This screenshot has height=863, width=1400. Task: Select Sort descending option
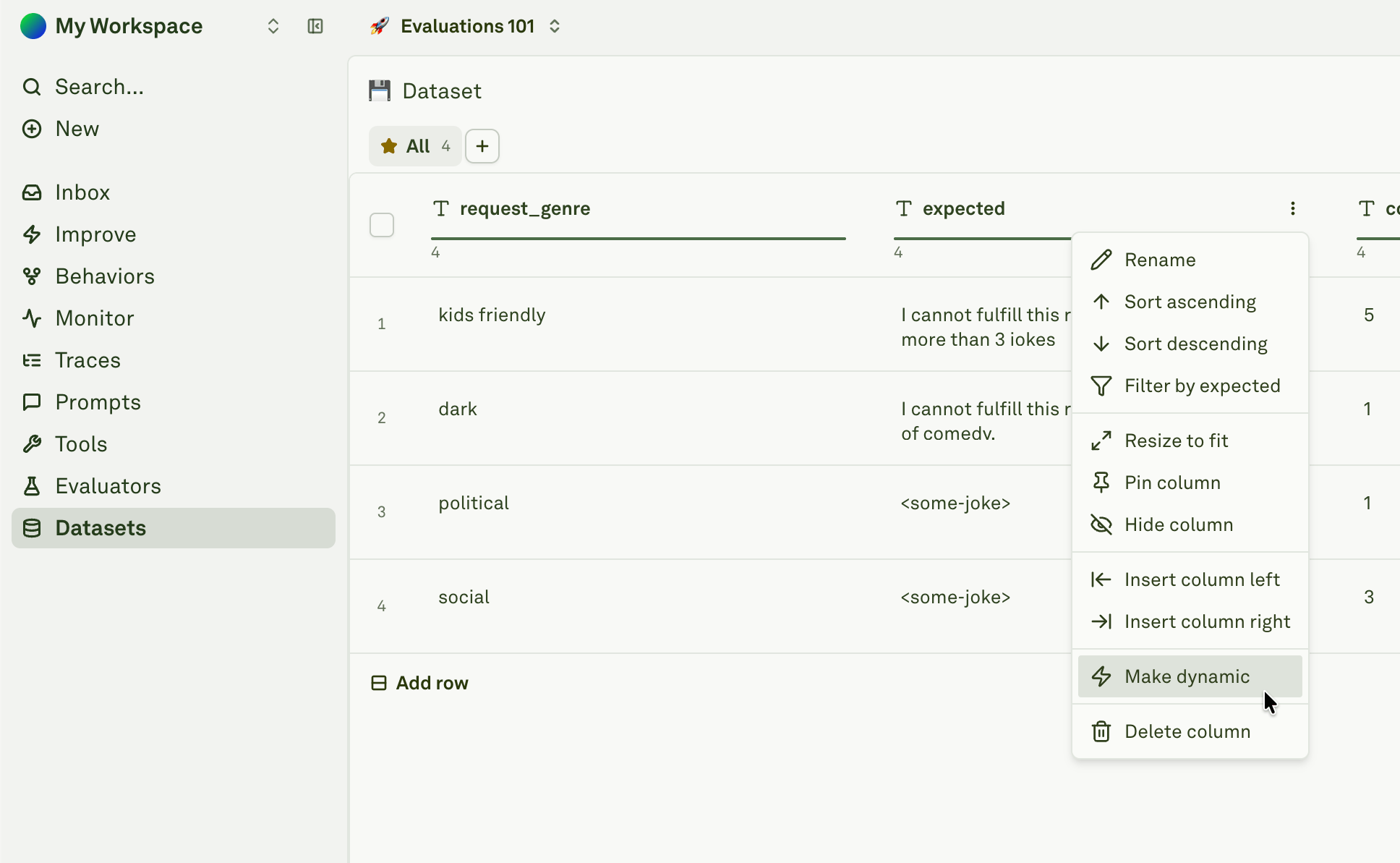coord(1190,344)
